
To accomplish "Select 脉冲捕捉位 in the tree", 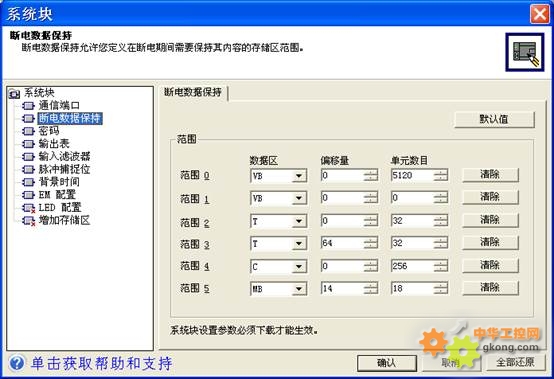I will coord(64,169).
